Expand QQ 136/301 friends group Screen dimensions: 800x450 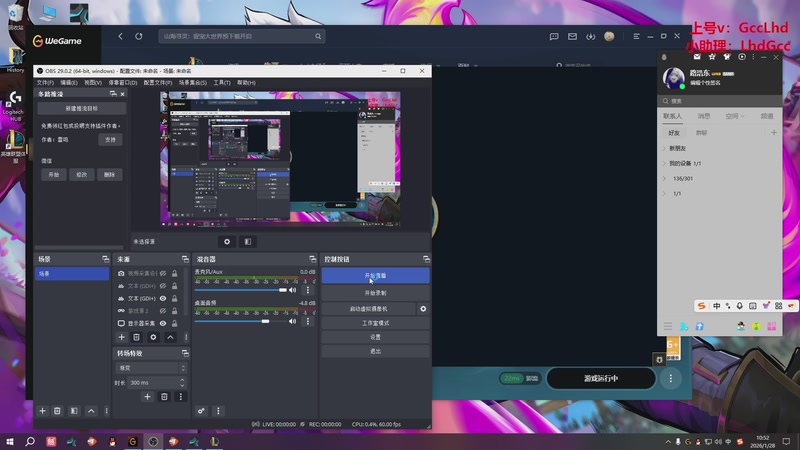[x=664, y=179]
